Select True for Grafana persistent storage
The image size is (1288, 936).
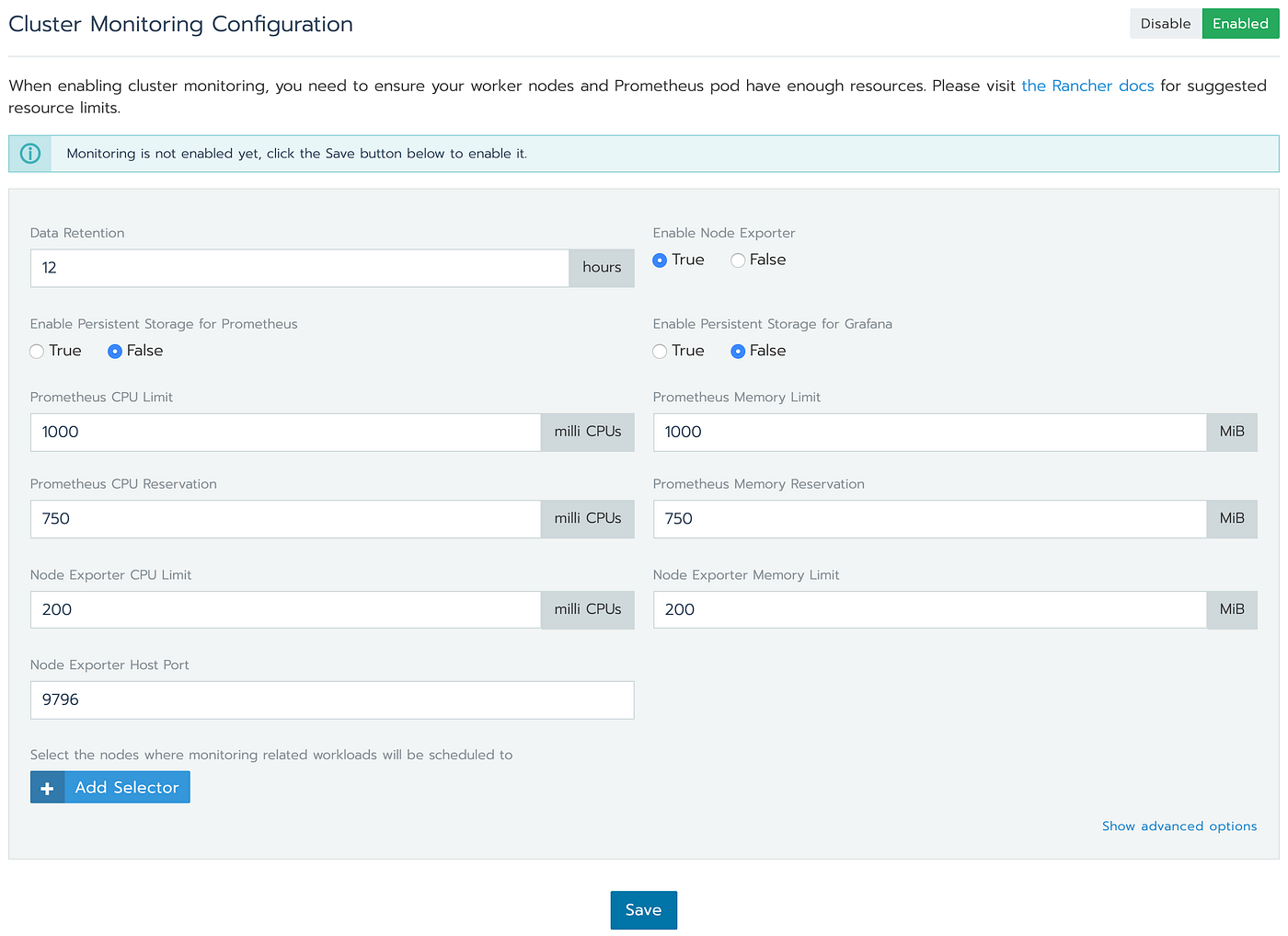(x=660, y=352)
